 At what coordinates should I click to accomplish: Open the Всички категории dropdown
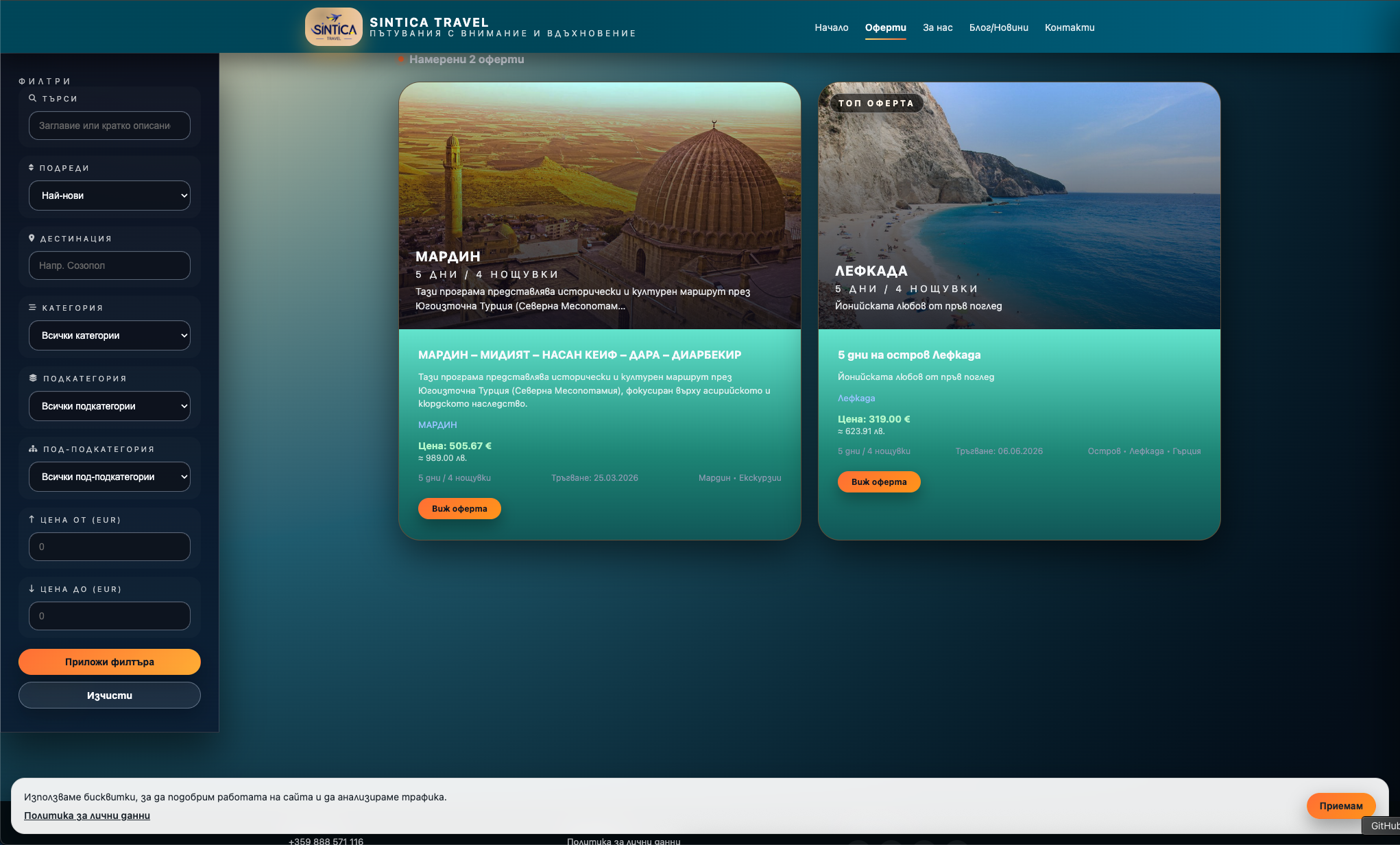109,335
